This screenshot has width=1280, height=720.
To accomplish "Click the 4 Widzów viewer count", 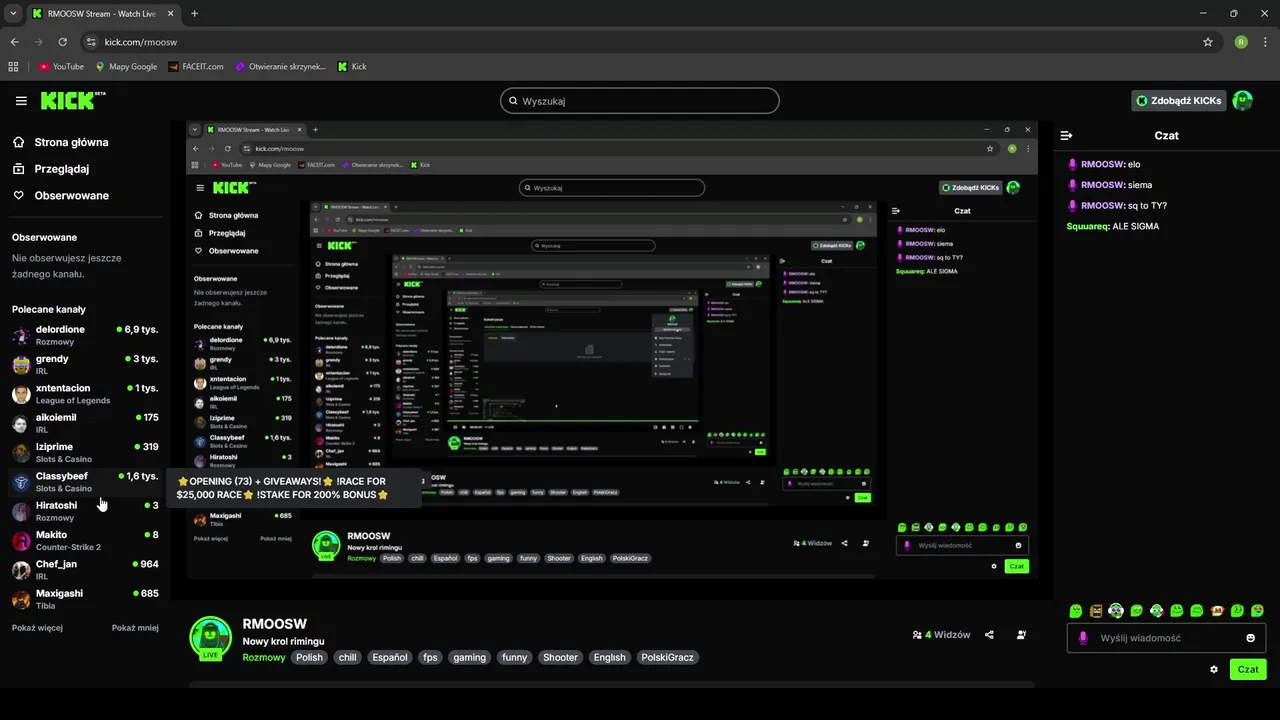I will click(x=942, y=634).
